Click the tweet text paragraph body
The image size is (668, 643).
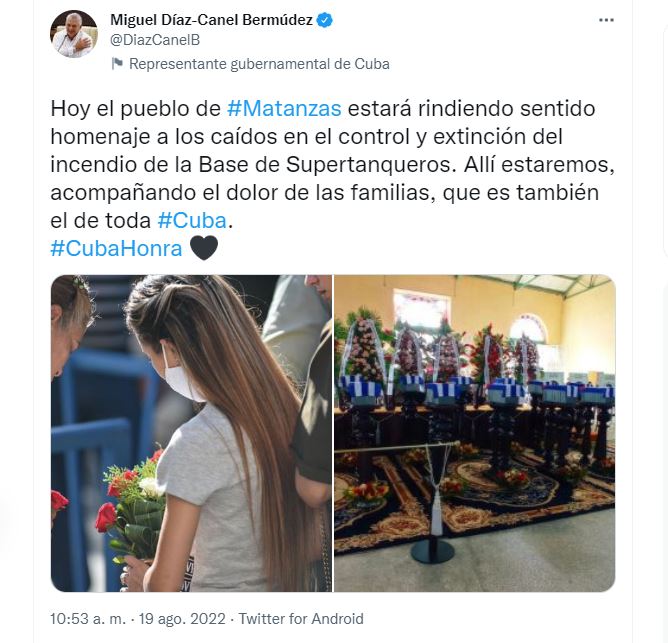[x=332, y=164]
